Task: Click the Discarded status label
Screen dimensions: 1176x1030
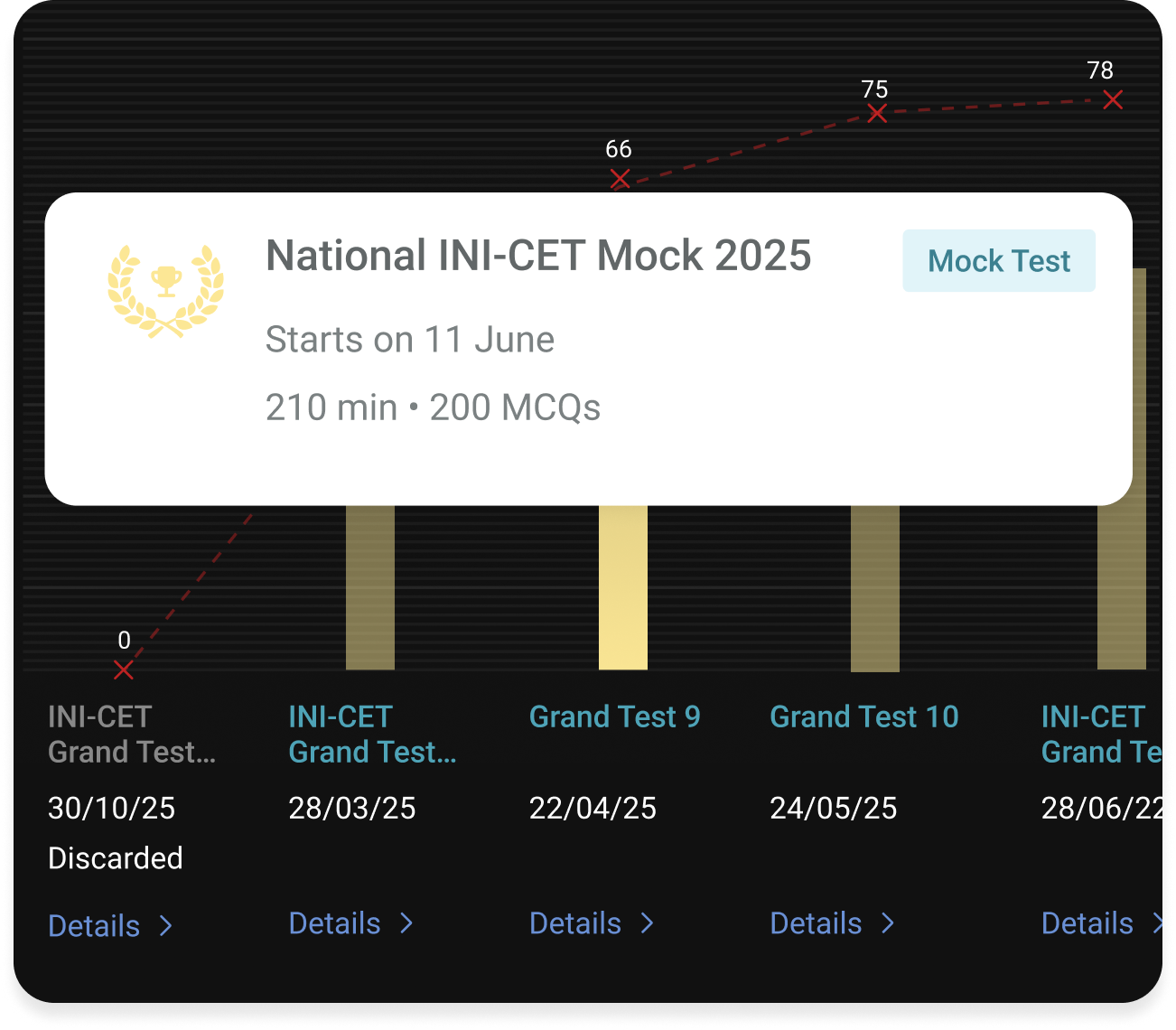Action: pyautogui.click(x=116, y=858)
